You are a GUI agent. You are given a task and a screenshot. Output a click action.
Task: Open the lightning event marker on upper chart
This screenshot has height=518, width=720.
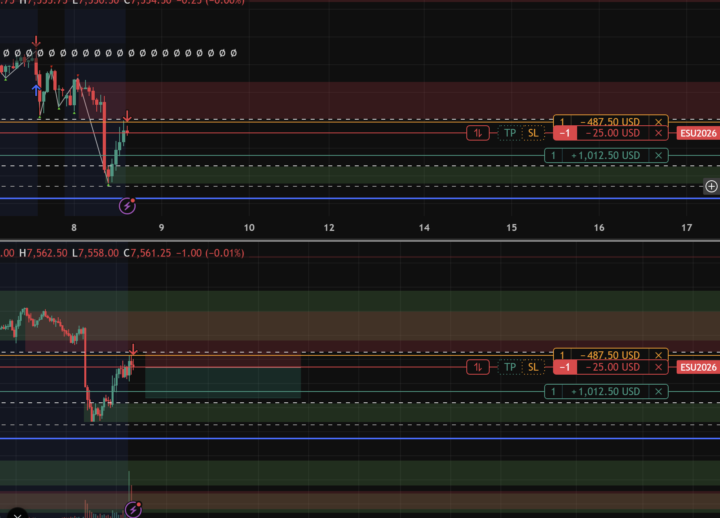point(127,206)
